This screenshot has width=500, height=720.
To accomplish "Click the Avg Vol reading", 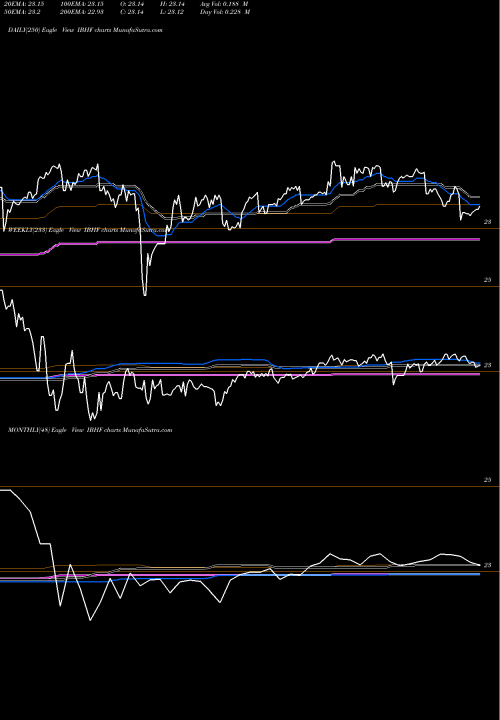I will click(224, 4).
